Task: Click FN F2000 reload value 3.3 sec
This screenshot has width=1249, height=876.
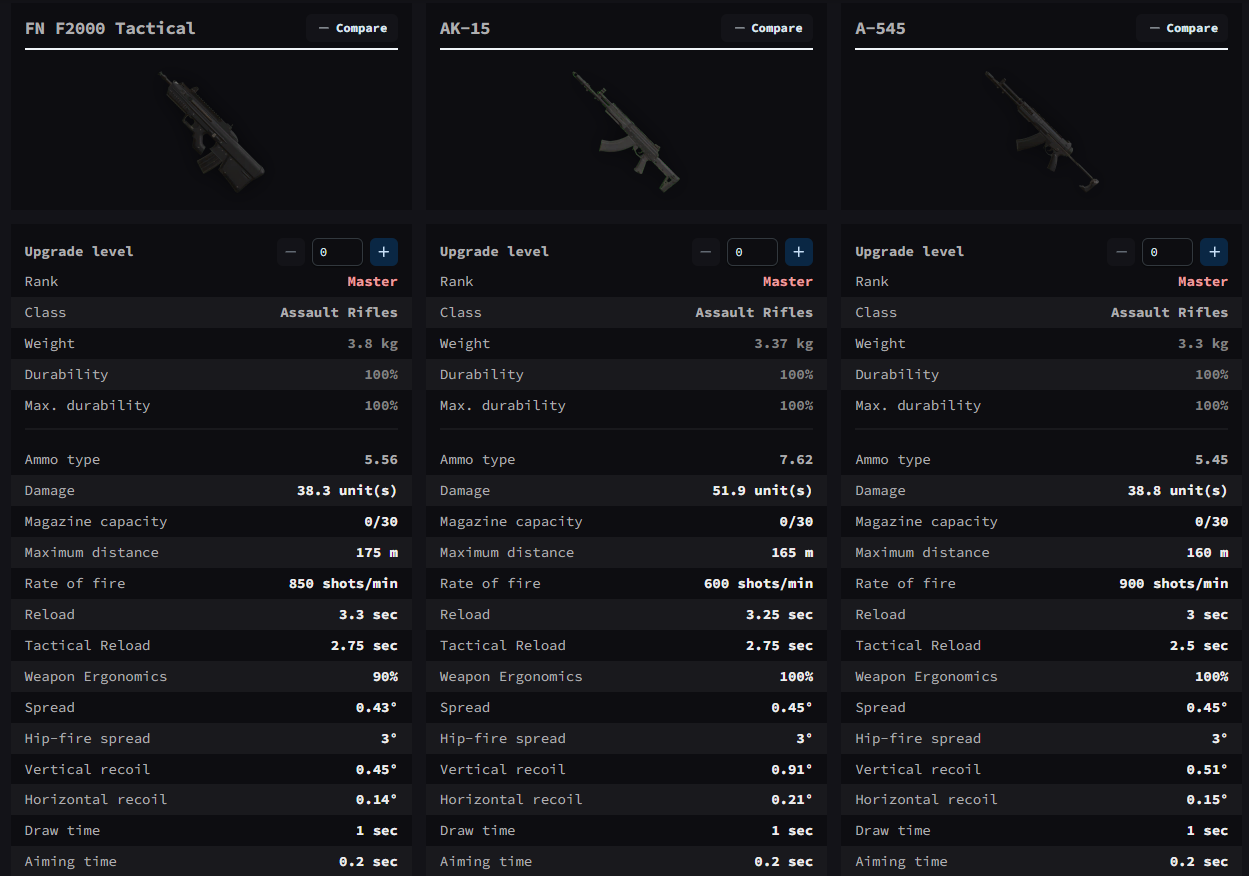Action: pyautogui.click(x=368, y=615)
